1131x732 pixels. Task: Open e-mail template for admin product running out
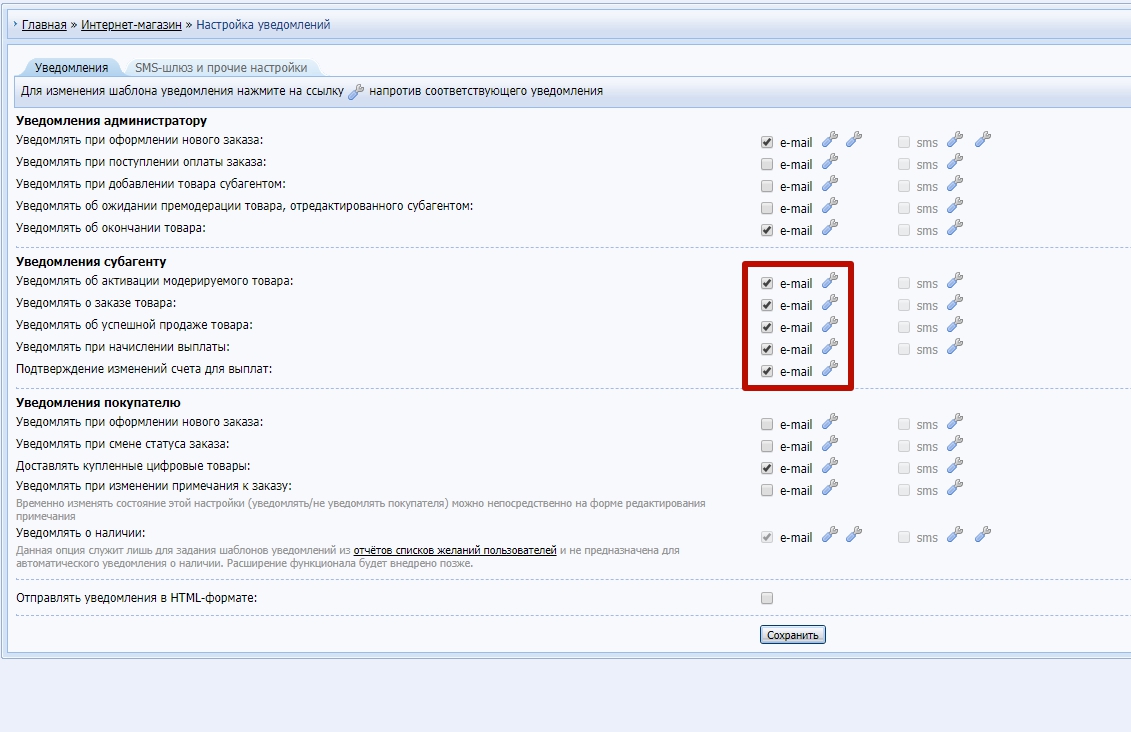(829, 228)
